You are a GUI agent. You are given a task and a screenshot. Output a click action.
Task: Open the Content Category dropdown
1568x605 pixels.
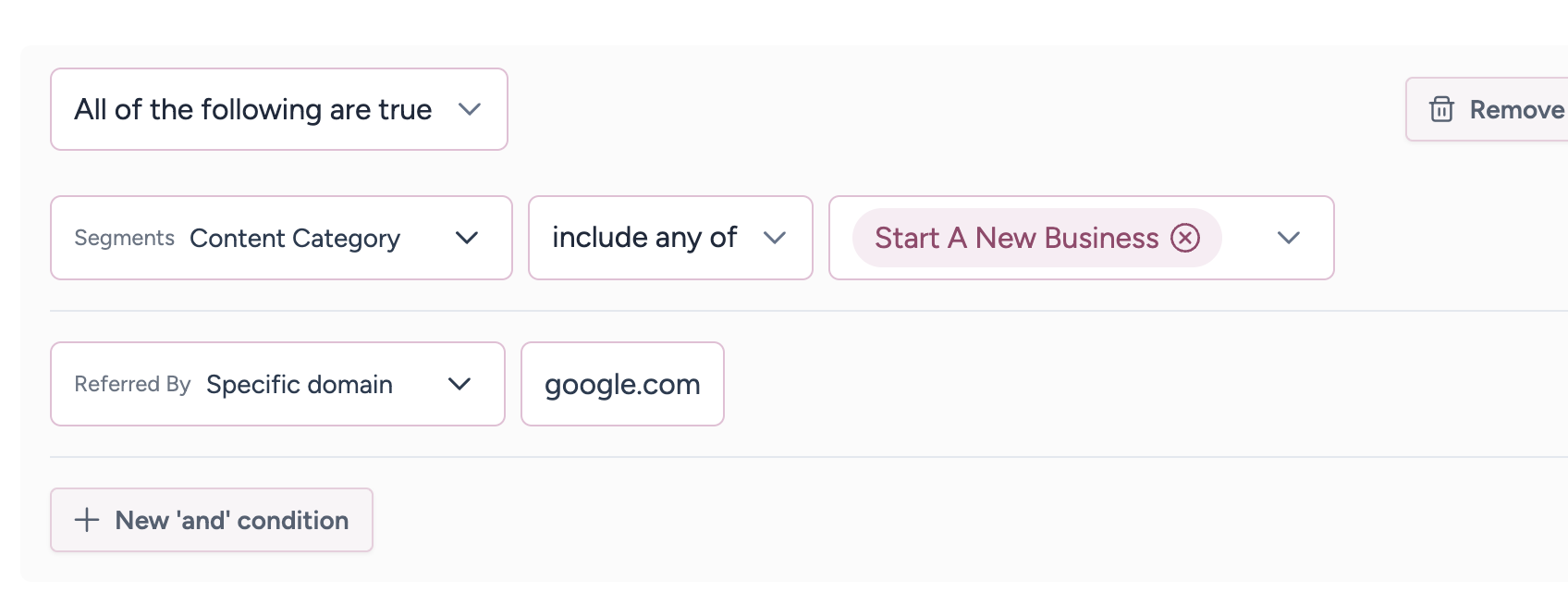294,239
